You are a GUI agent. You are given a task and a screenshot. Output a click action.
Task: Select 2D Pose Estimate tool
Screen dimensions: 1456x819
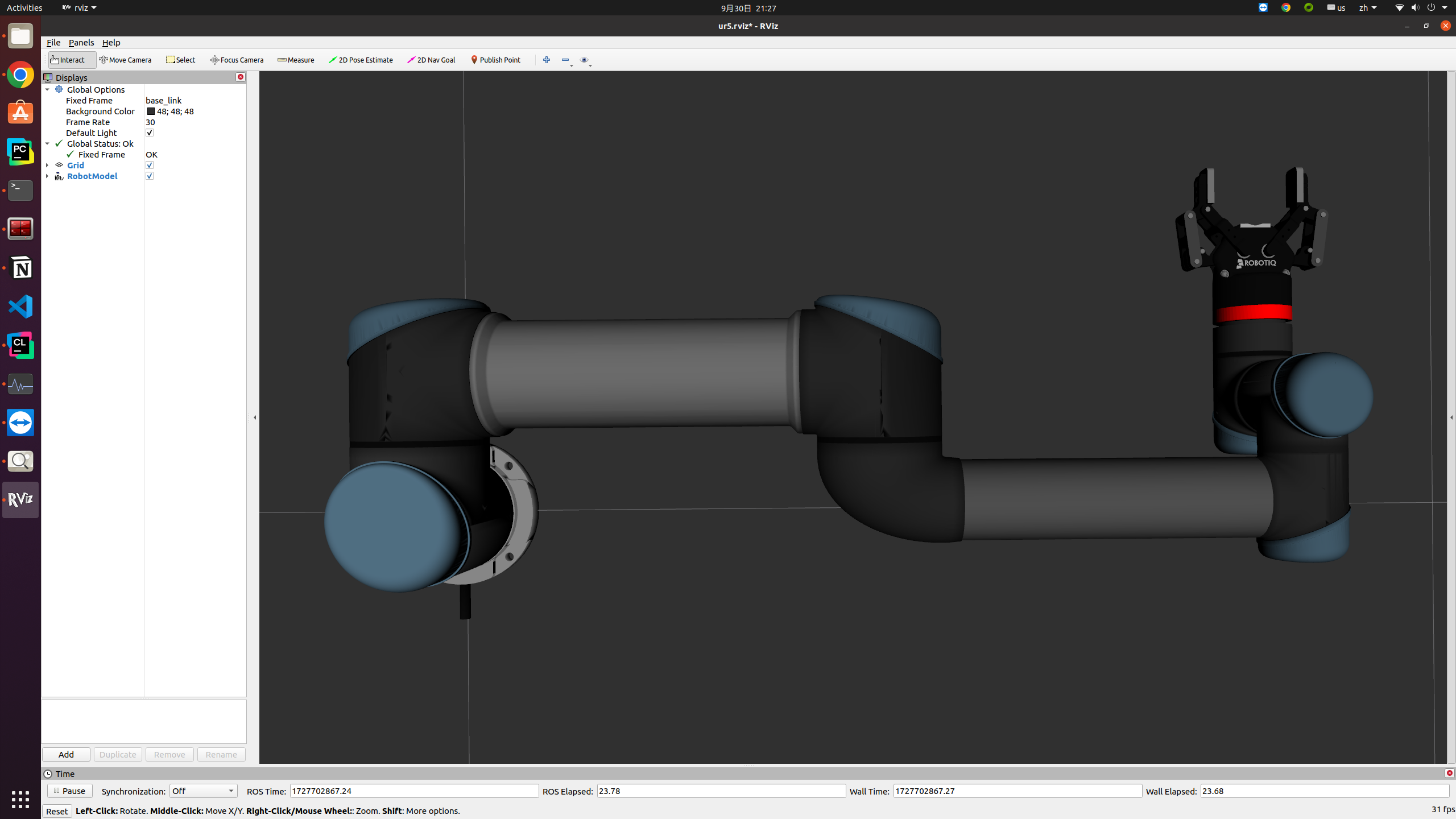coord(361,60)
